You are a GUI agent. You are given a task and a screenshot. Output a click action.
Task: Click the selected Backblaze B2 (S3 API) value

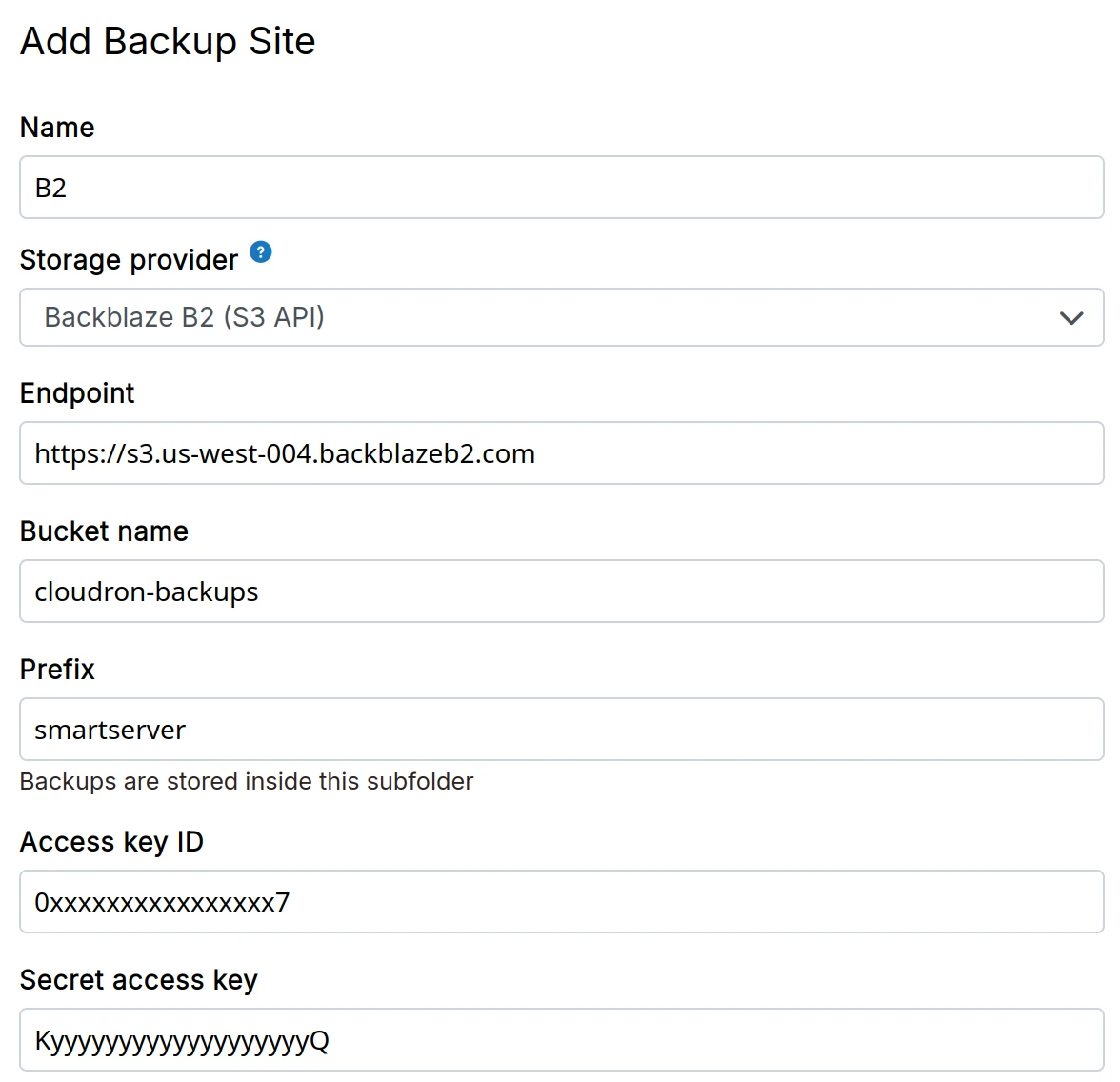point(185,317)
